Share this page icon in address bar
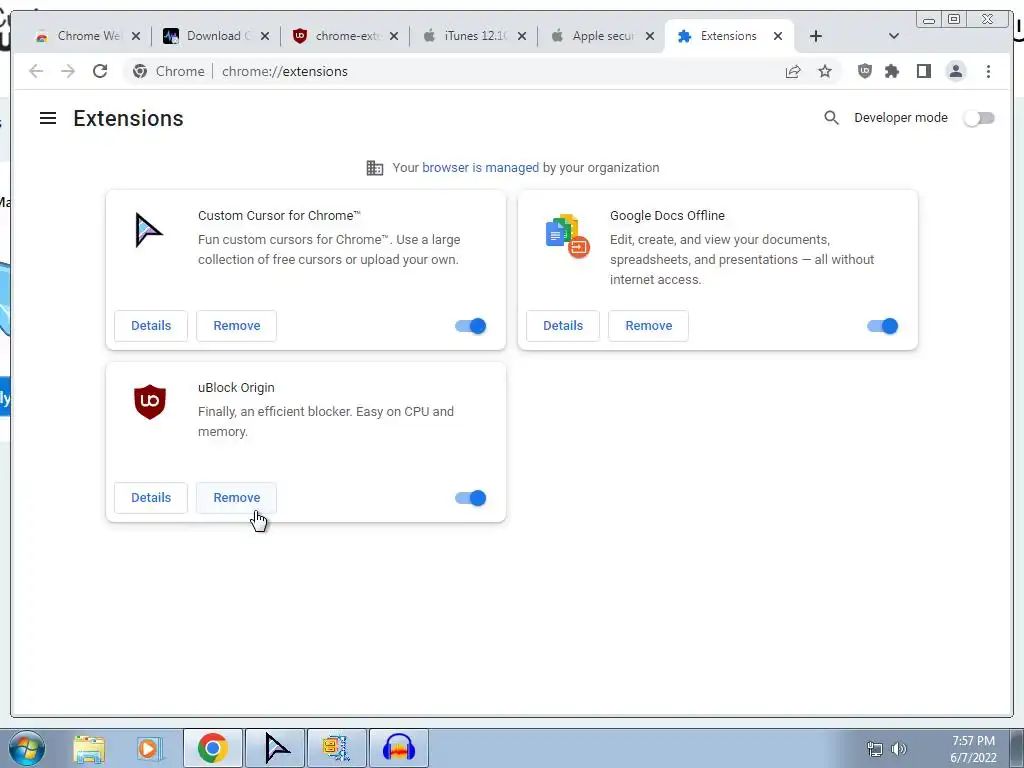Image resolution: width=1024 pixels, height=768 pixels. click(x=793, y=71)
